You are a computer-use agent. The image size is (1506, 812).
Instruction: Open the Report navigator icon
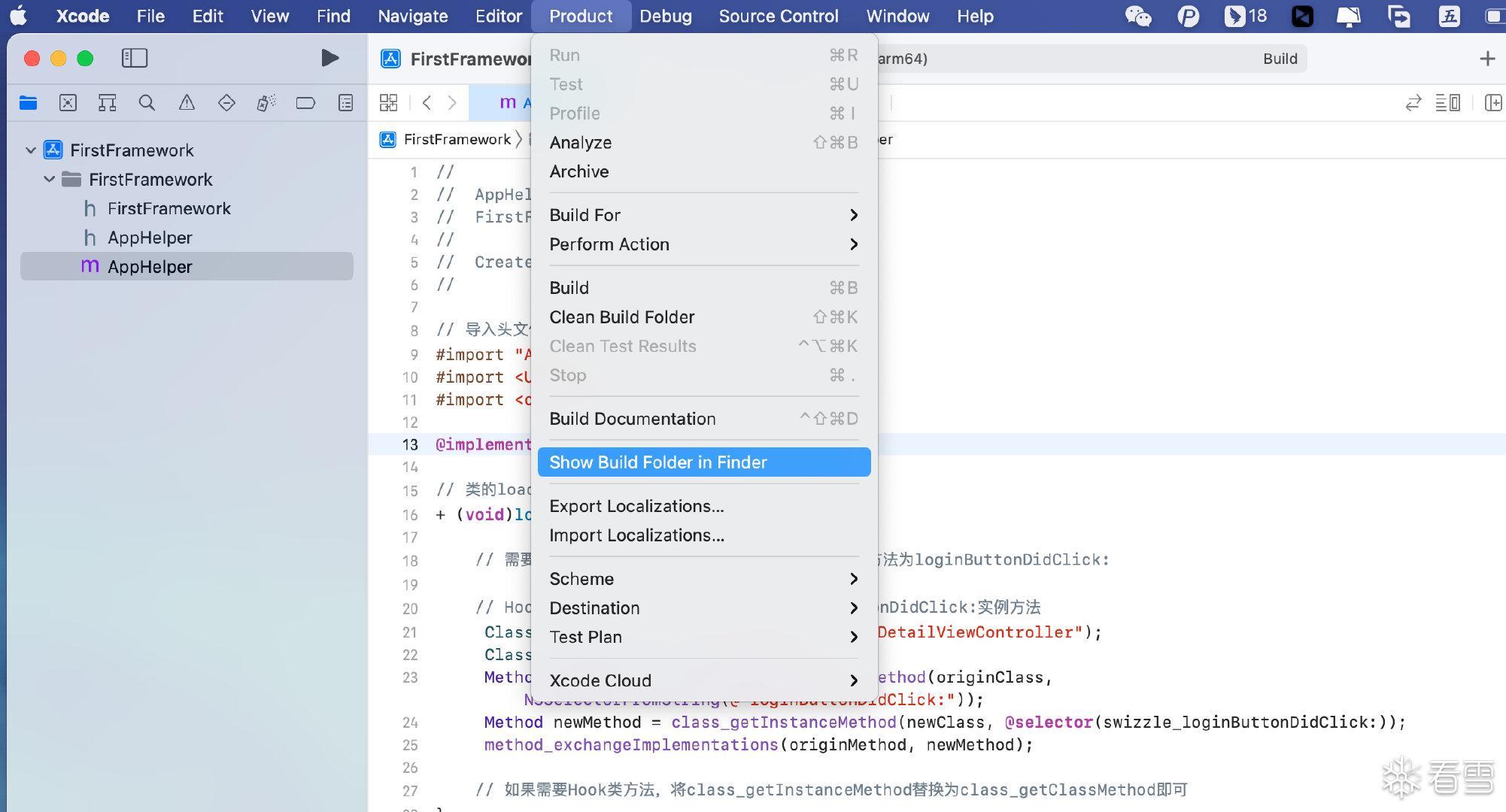345,103
